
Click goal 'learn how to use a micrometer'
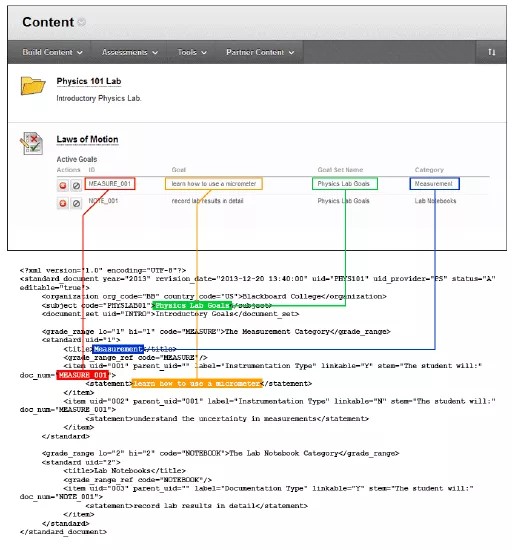pos(214,183)
